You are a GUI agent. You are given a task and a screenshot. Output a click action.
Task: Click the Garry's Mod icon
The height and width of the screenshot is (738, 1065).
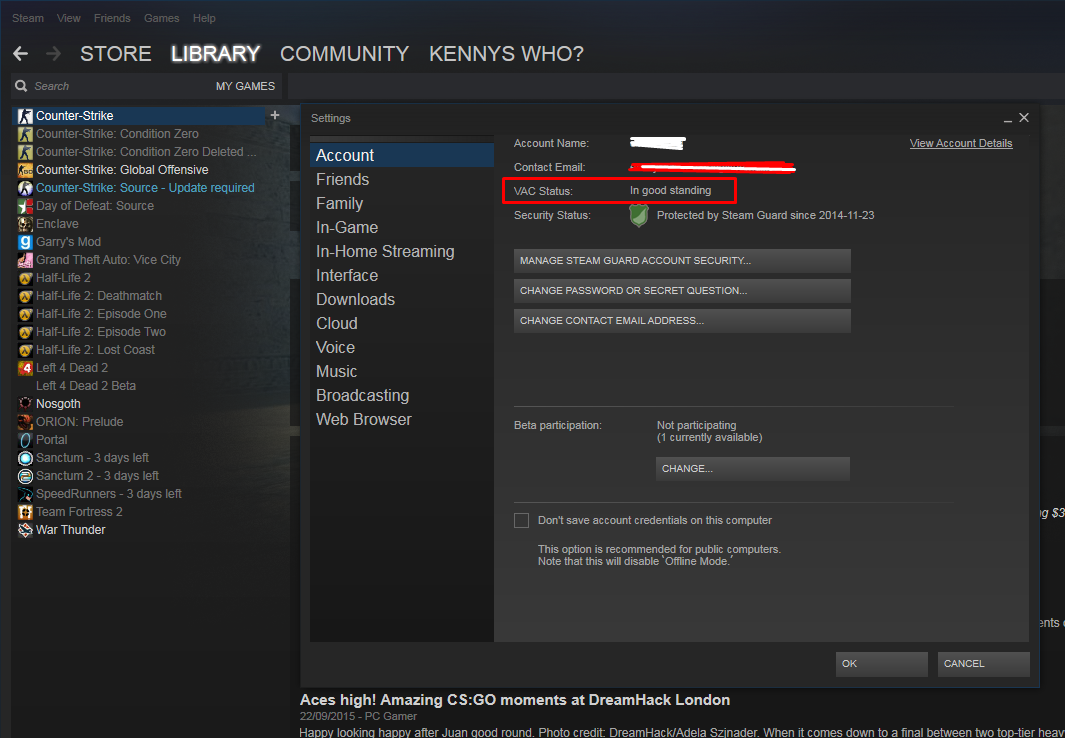[x=25, y=242]
